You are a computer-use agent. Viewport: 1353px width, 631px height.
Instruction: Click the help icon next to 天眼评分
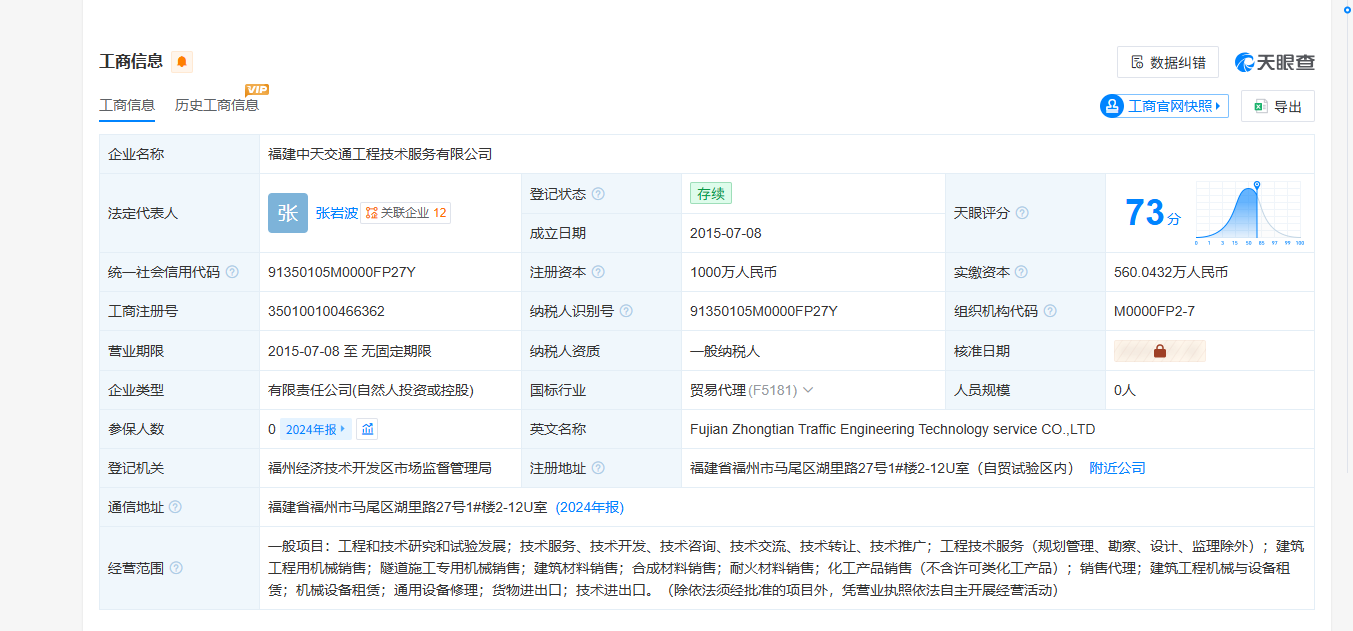1022,213
